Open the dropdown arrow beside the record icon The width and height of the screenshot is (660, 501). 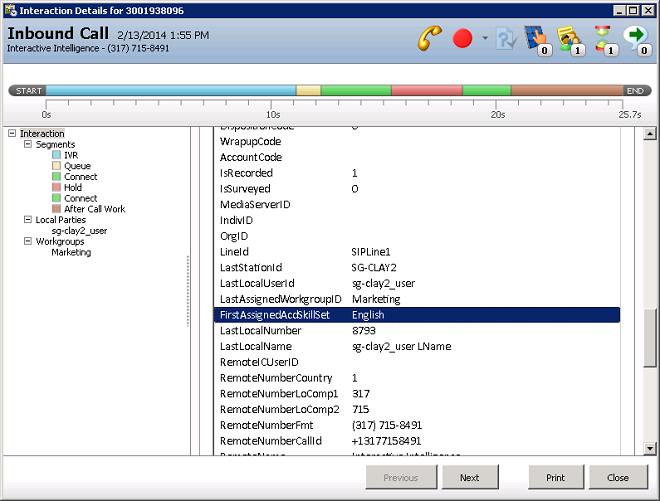485,39
